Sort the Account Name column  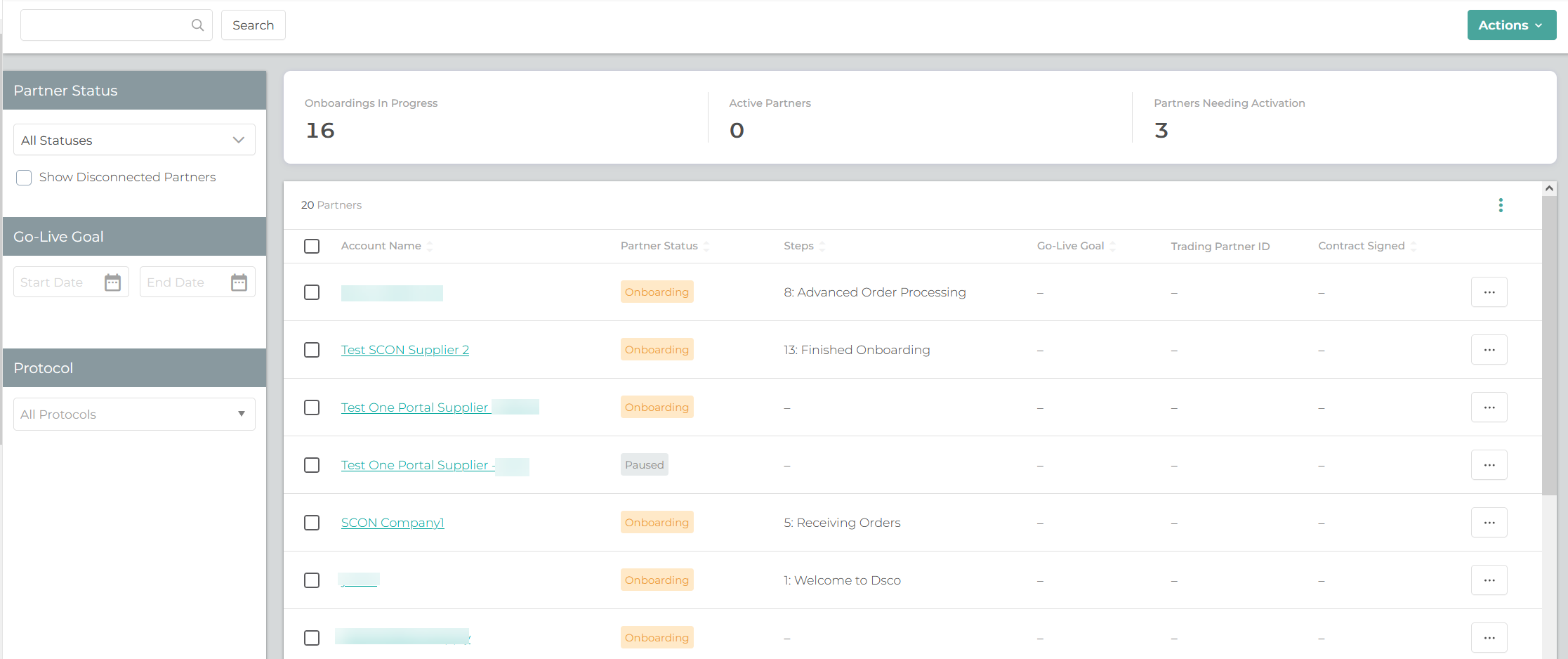click(430, 246)
